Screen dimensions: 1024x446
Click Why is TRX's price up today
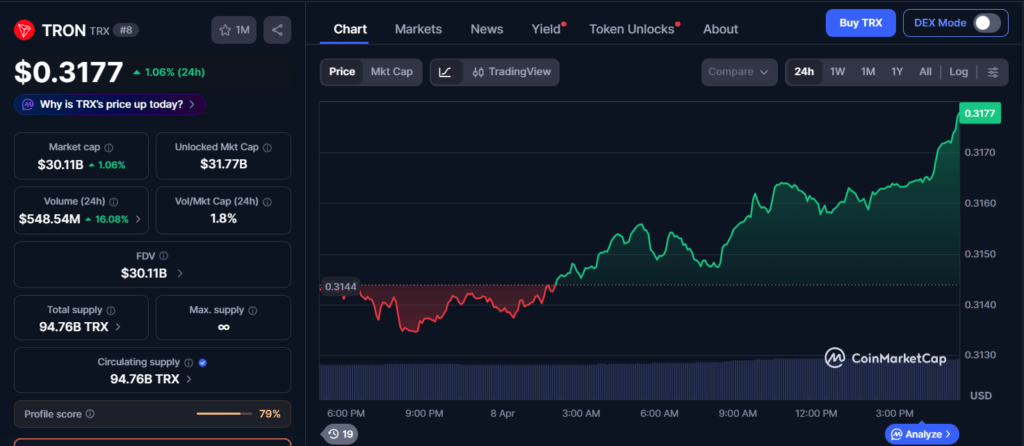coord(110,104)
